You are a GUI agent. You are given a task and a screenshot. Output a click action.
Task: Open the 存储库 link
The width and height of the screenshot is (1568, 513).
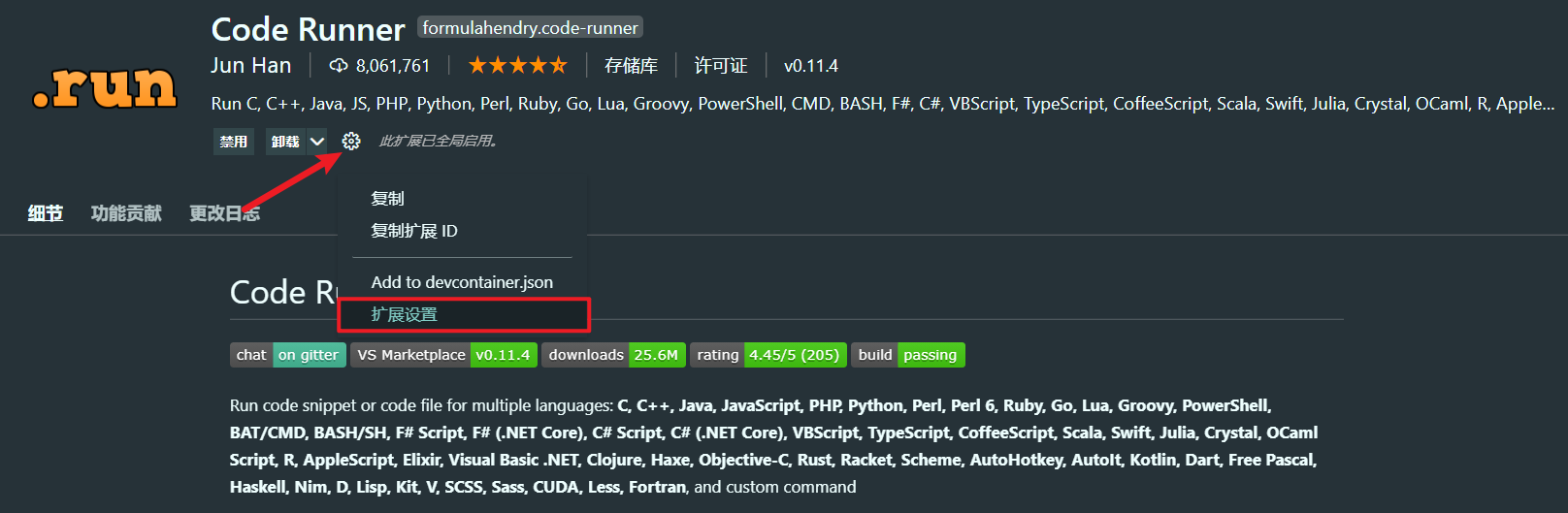pos(631,66)
